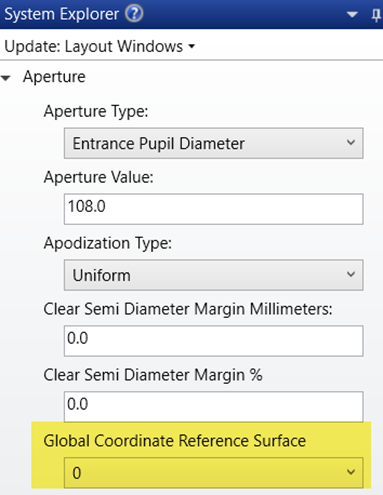
Task: Select the Aperture section heading
Action: [54, 77]
